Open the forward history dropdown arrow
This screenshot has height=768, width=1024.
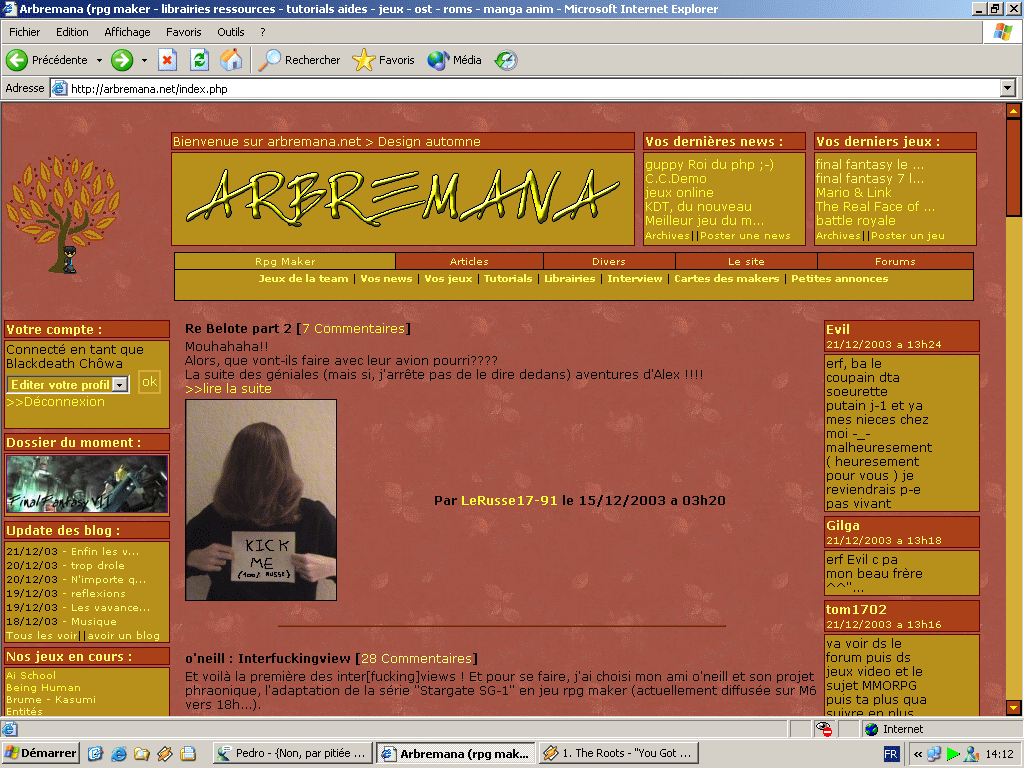tap(144, 60)
